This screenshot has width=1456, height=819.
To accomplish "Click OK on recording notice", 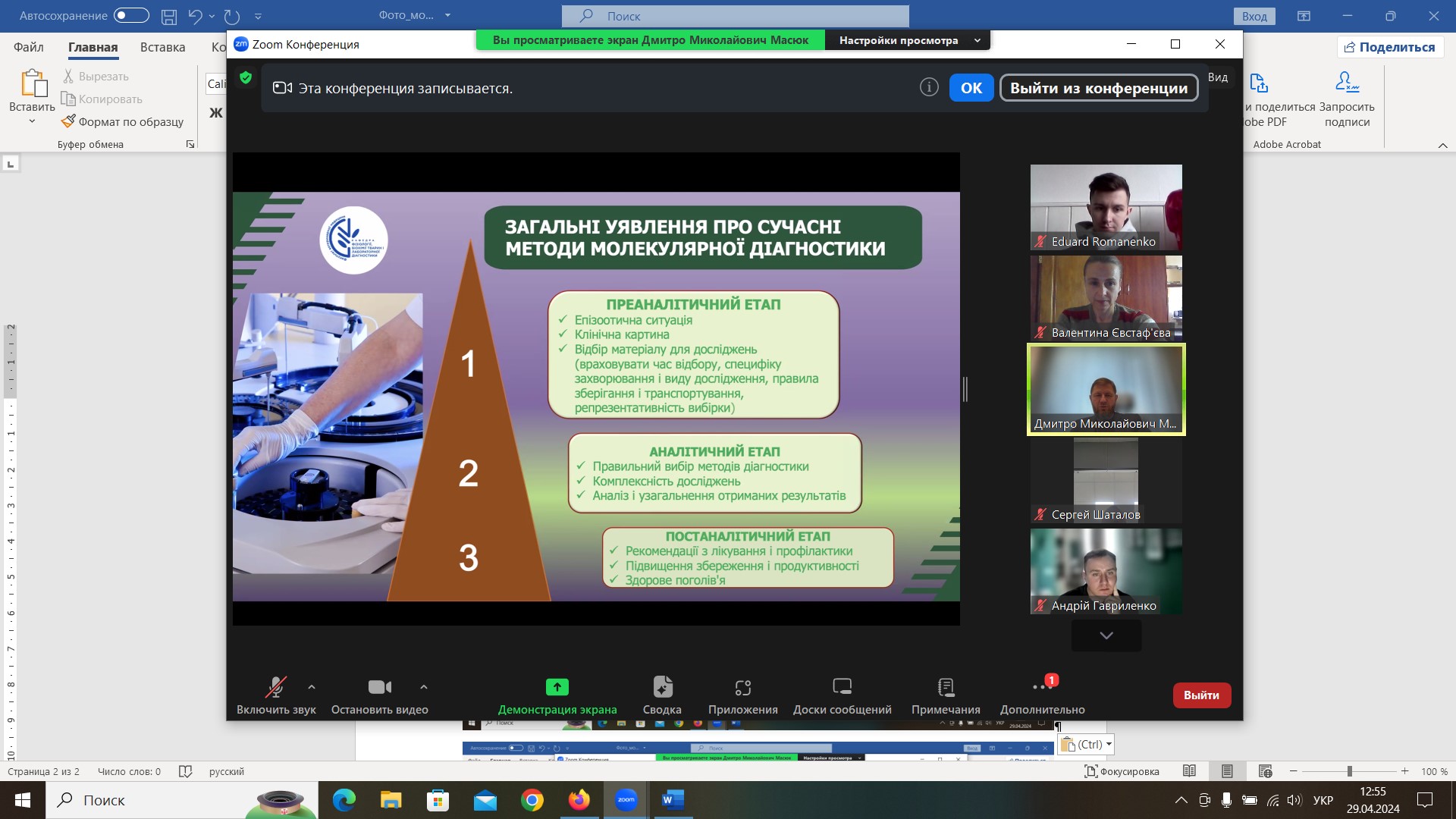I will [971, 88].
